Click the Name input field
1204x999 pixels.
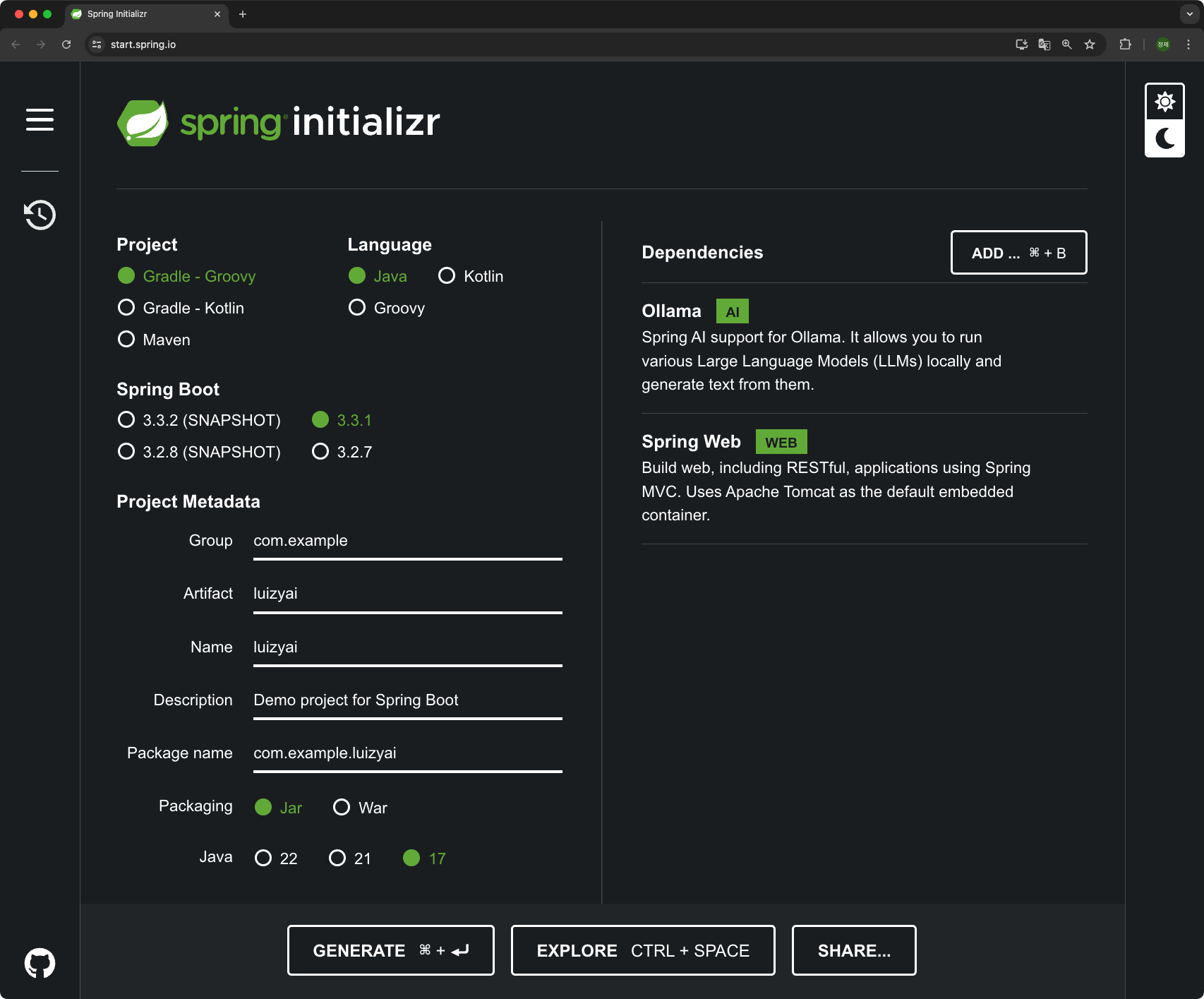point(408,648)
